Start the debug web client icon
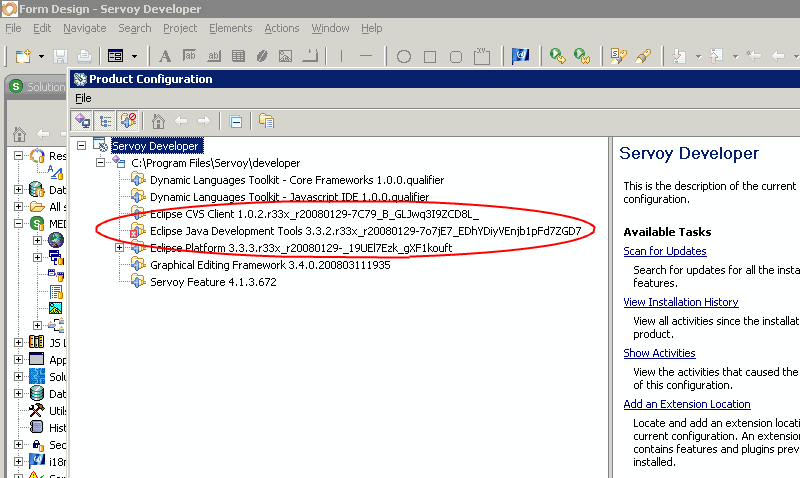Screen dimensions: 800x478 (582, 56)
